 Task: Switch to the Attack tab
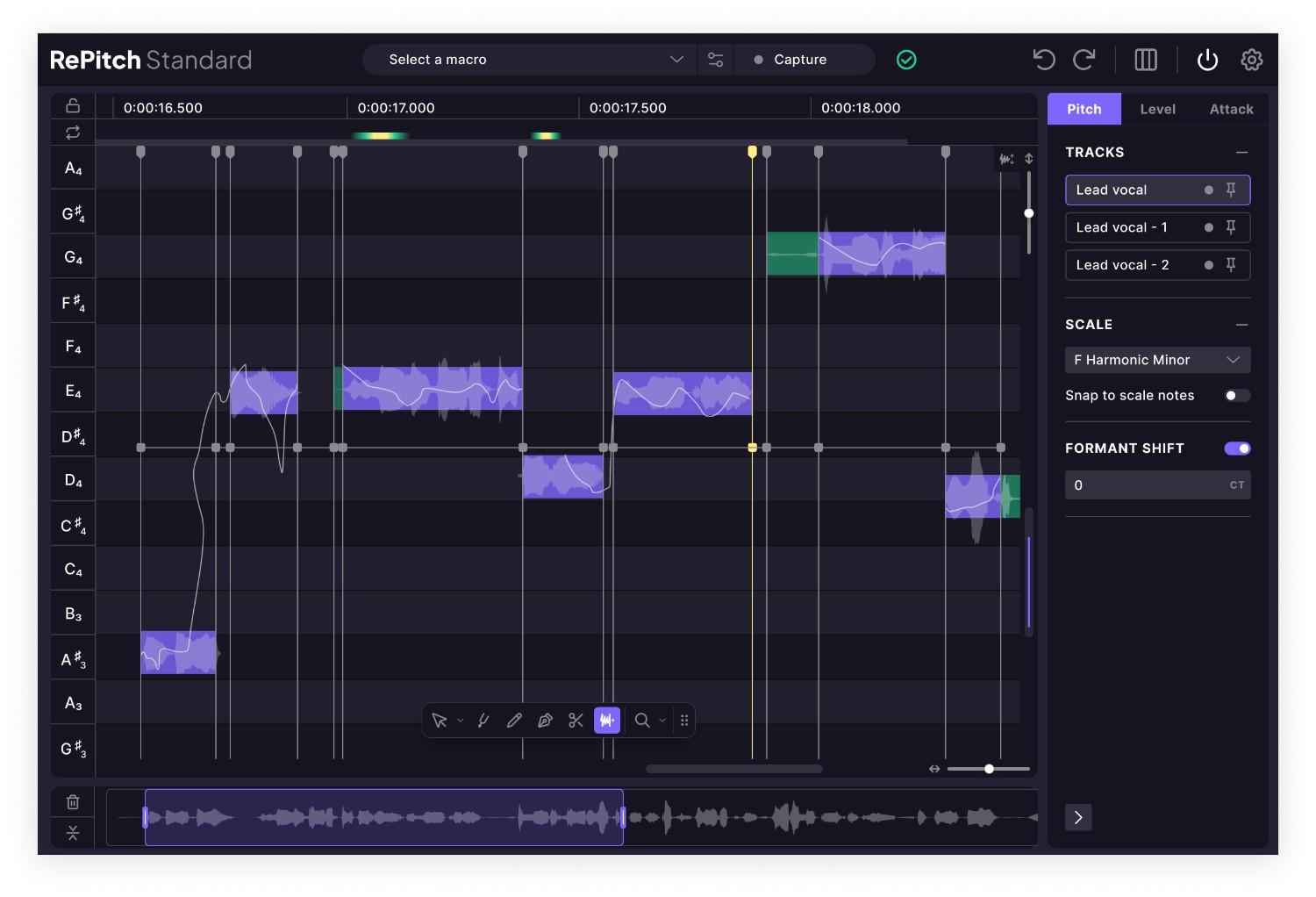point(1230,109)
